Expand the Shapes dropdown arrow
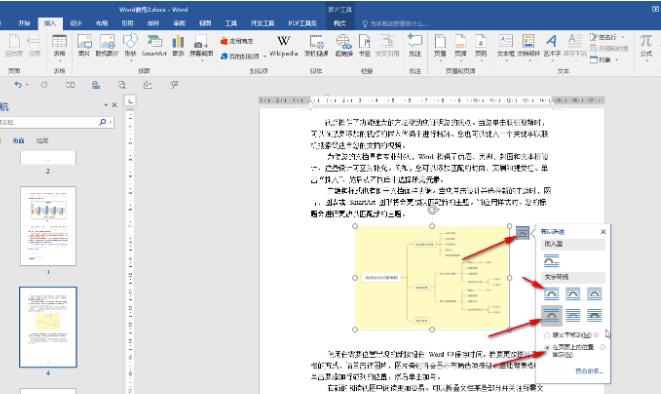The image size is (661, 394). point(130,60)
